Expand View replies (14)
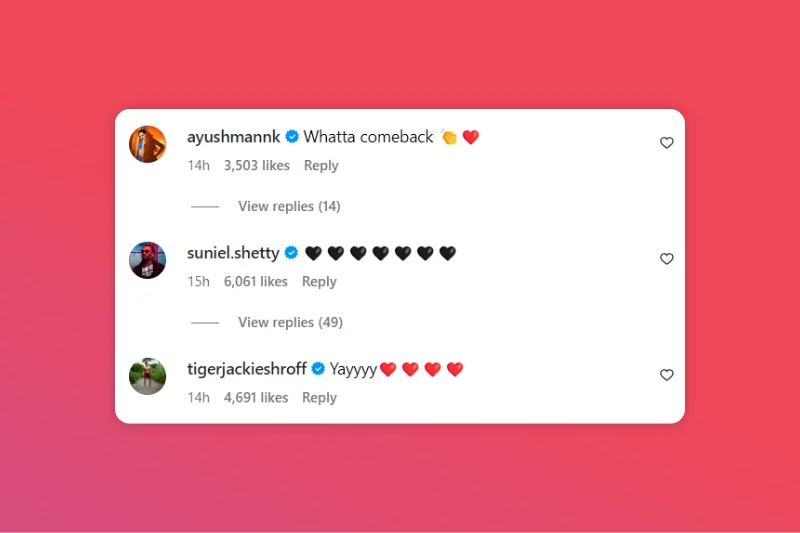Image resolution: width=800 pixels, height=533 pixels. pyautogui.click(x=289, y=206)
